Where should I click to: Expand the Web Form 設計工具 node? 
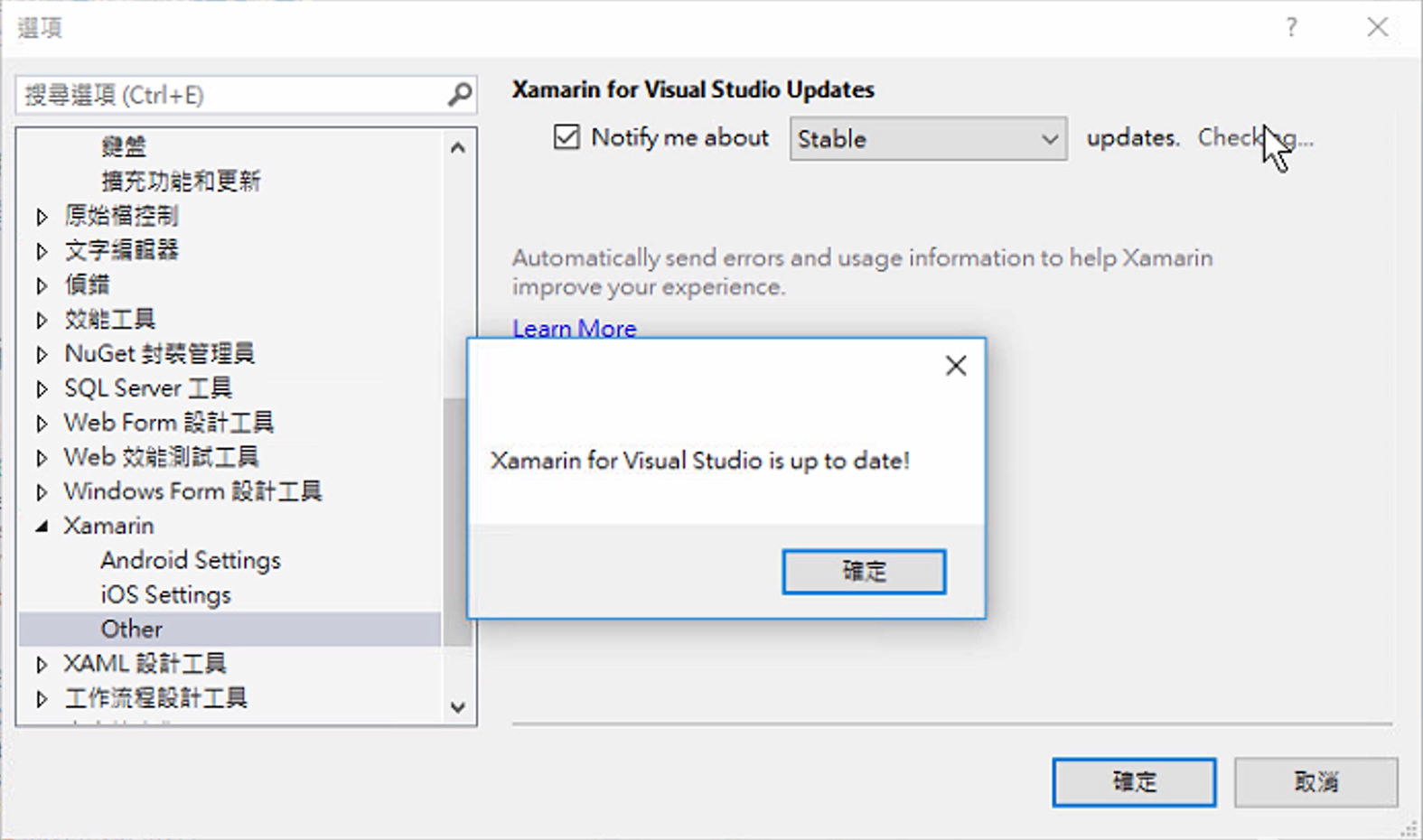[42, 423]
